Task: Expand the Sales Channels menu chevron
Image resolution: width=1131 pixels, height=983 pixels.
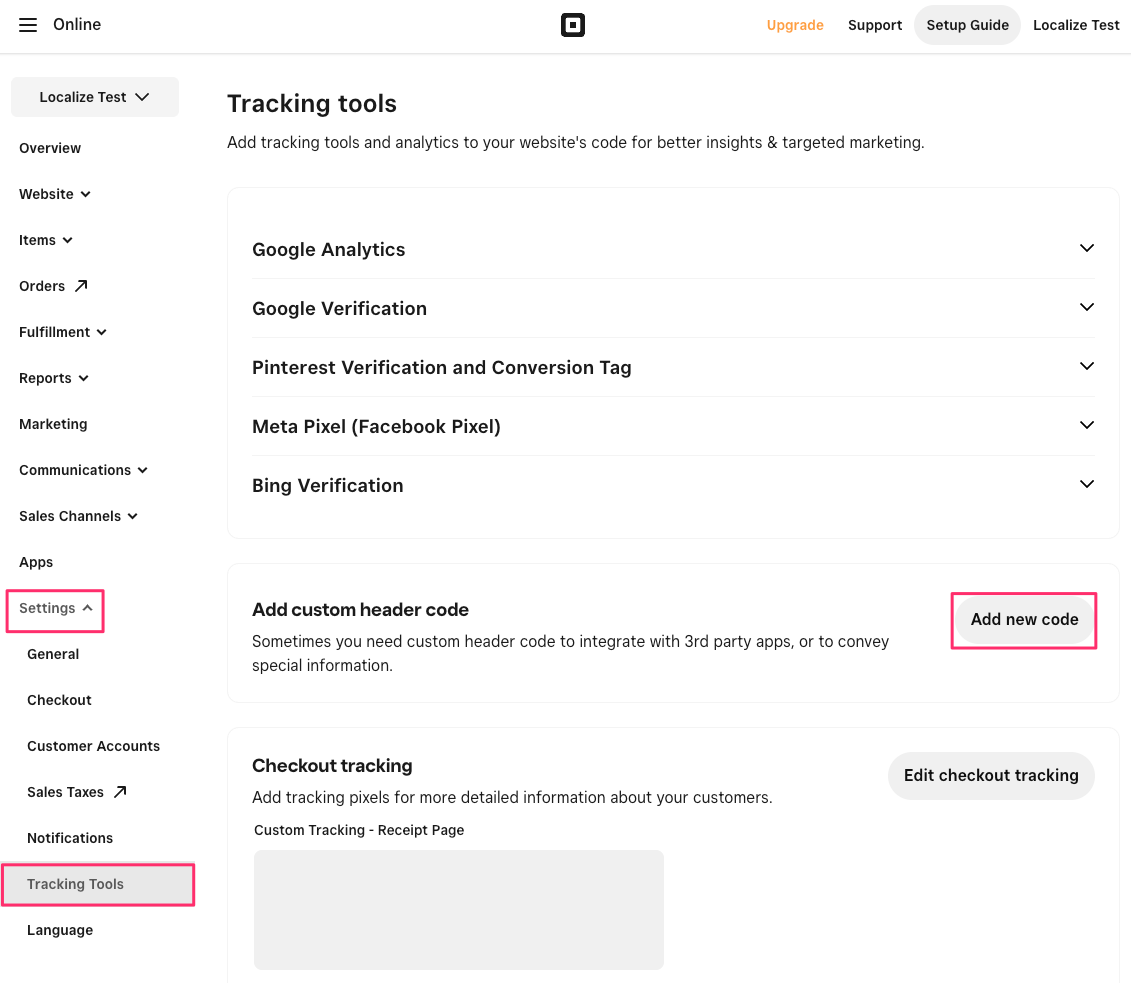Action: tap(133, 516)
